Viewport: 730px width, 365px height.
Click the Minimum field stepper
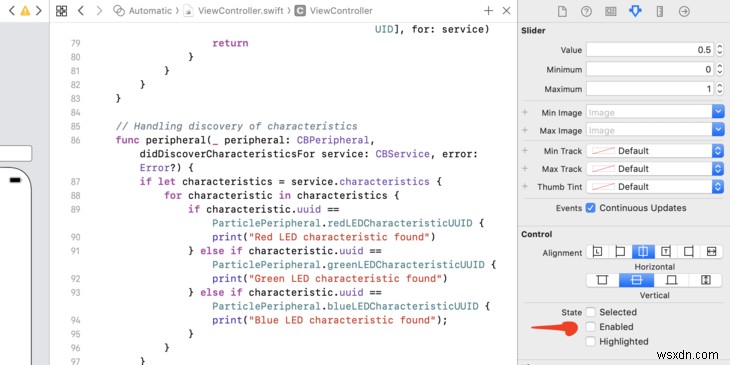pos(720,69)
